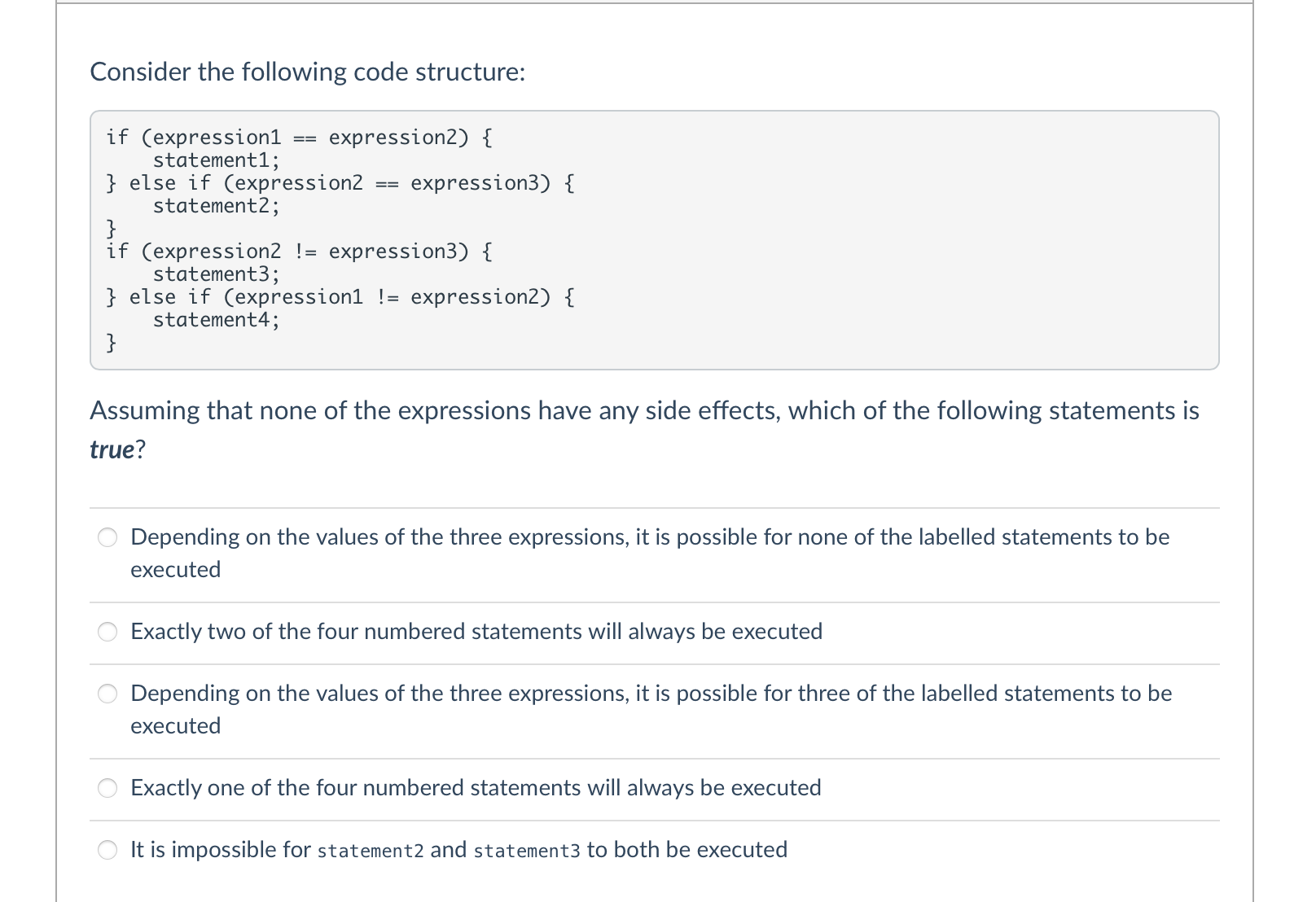Click 'if (expression2 != expression3)' code line
Viewport: 1316px width, 902px height.
point(300,251)
